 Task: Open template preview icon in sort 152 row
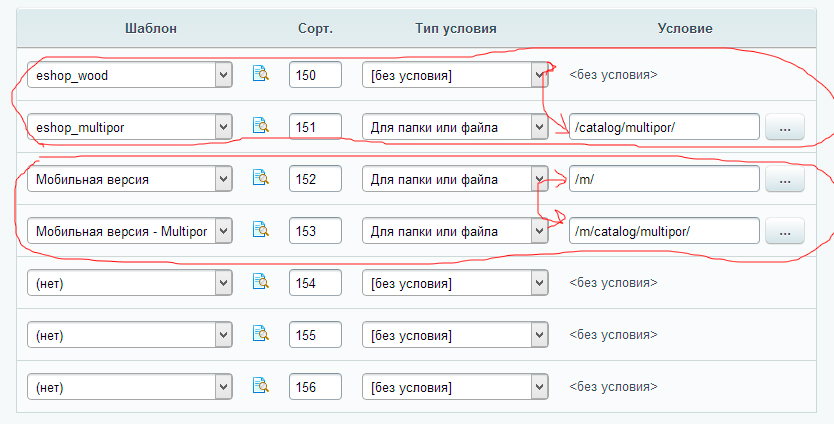coord(261,178)
